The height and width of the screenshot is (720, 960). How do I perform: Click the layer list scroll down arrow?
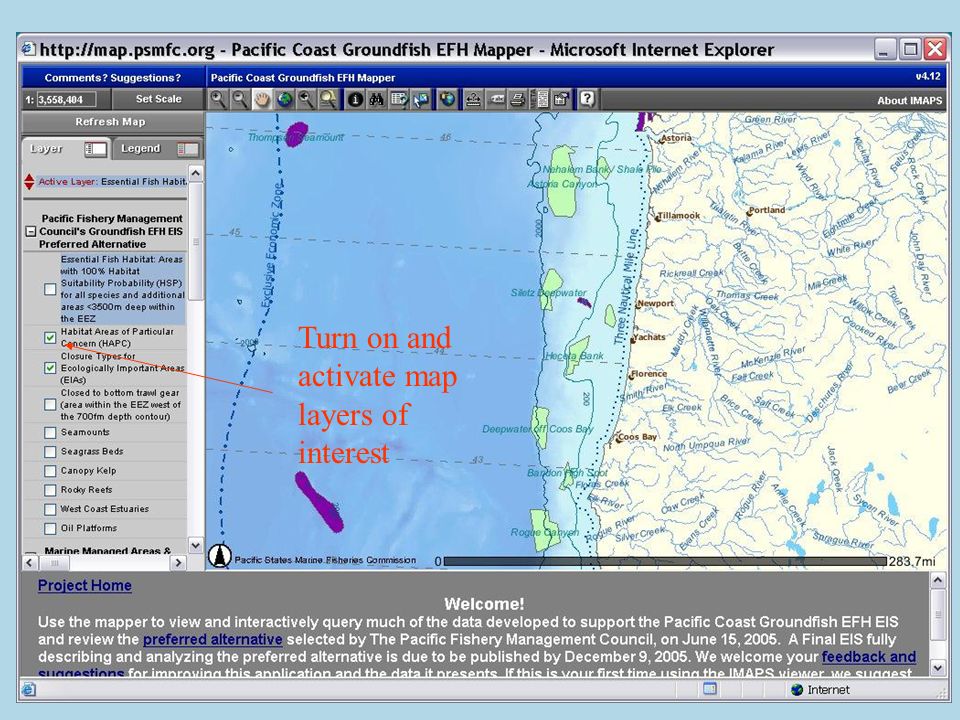pos(195,544)
